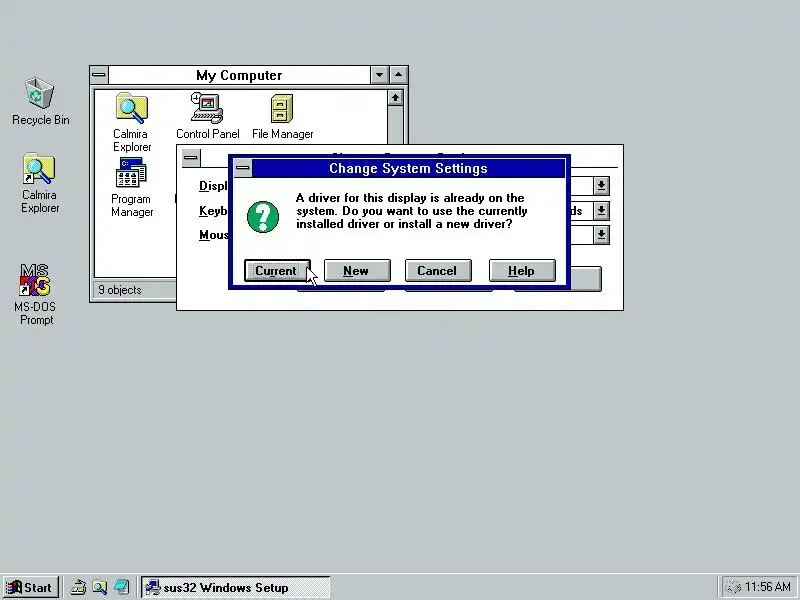Open the Calmira Explorer desktop shortcut
This screenshot has width=800, height=600.
point(40,183)
